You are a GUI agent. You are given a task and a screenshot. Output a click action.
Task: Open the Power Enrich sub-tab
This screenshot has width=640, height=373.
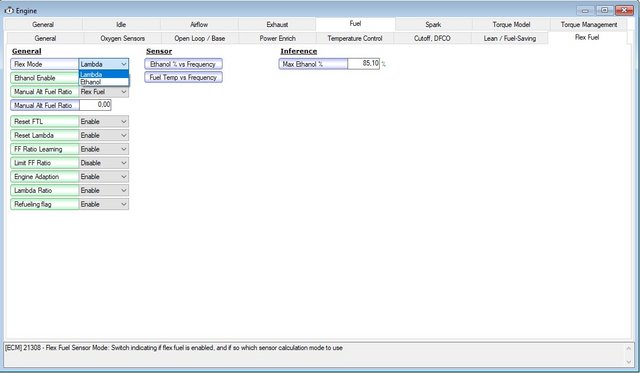coord(278,38)
